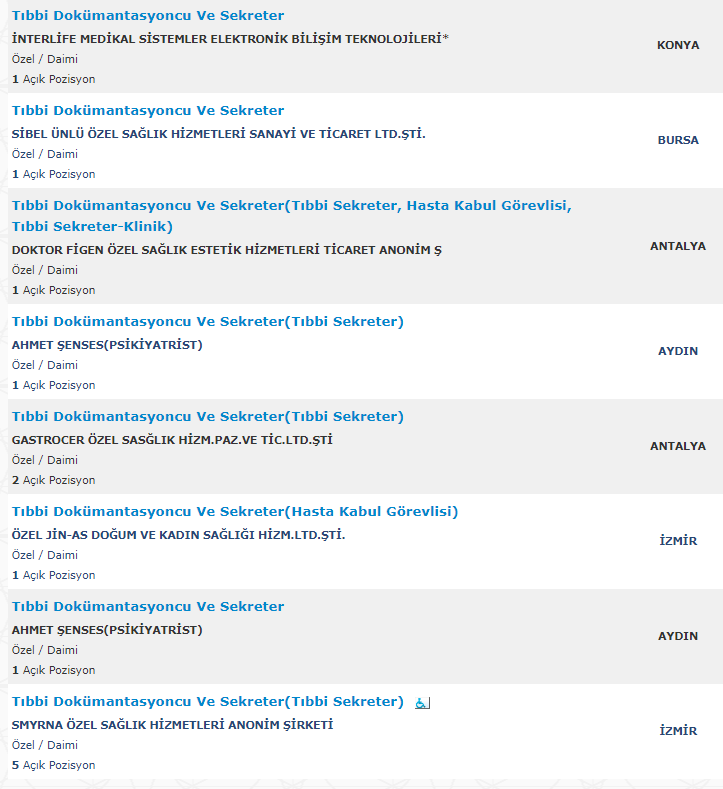The width and height of the screenshot is (723, 789).
Task: Click the wheelchair accessibility icon on the SMYRNA listing
Action: pos(422,702)
